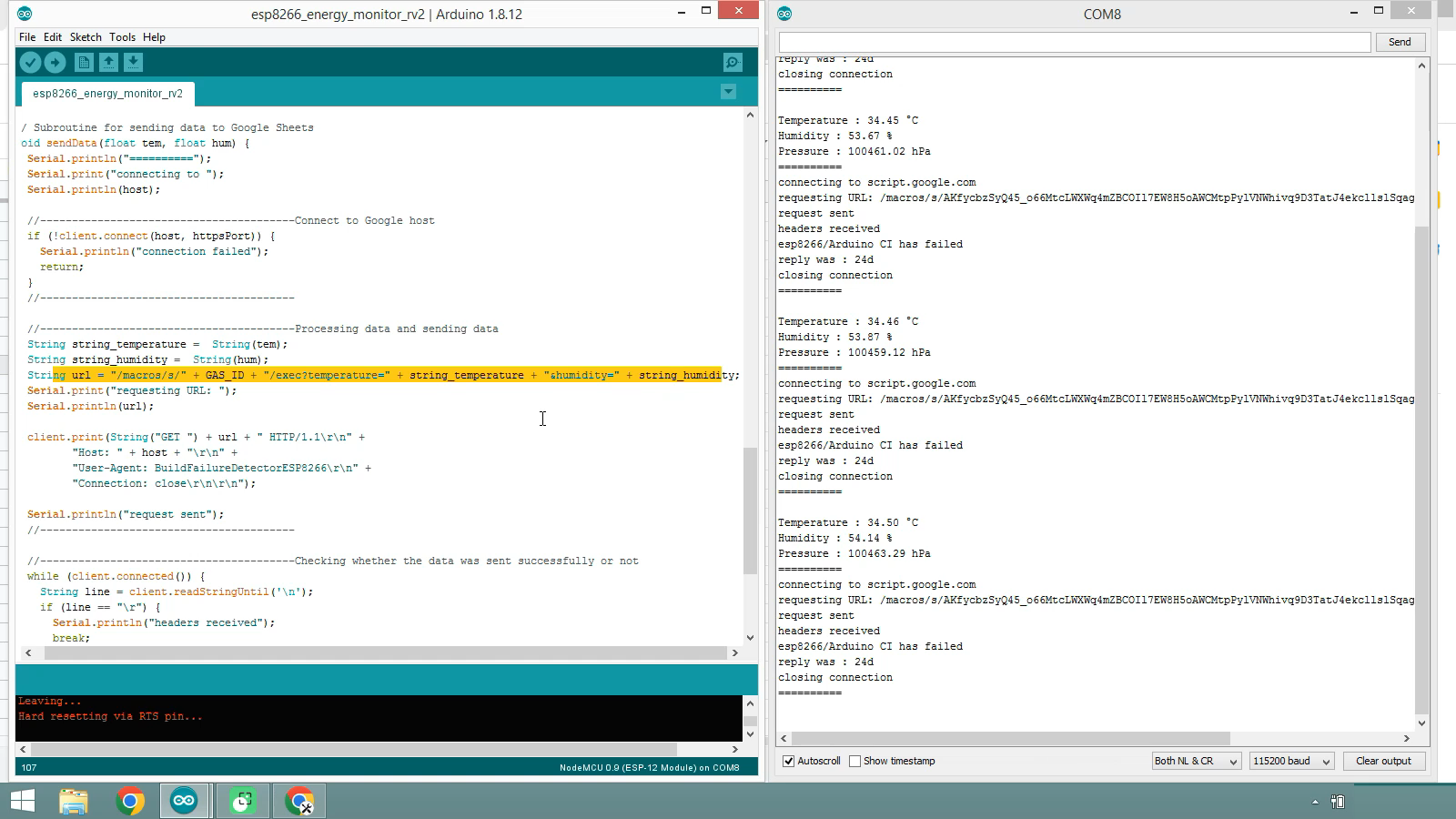Open File Explorer from the taskbar
Image resolution: width=1456 pixels, height=819 pixels.
tap(74, 801)
